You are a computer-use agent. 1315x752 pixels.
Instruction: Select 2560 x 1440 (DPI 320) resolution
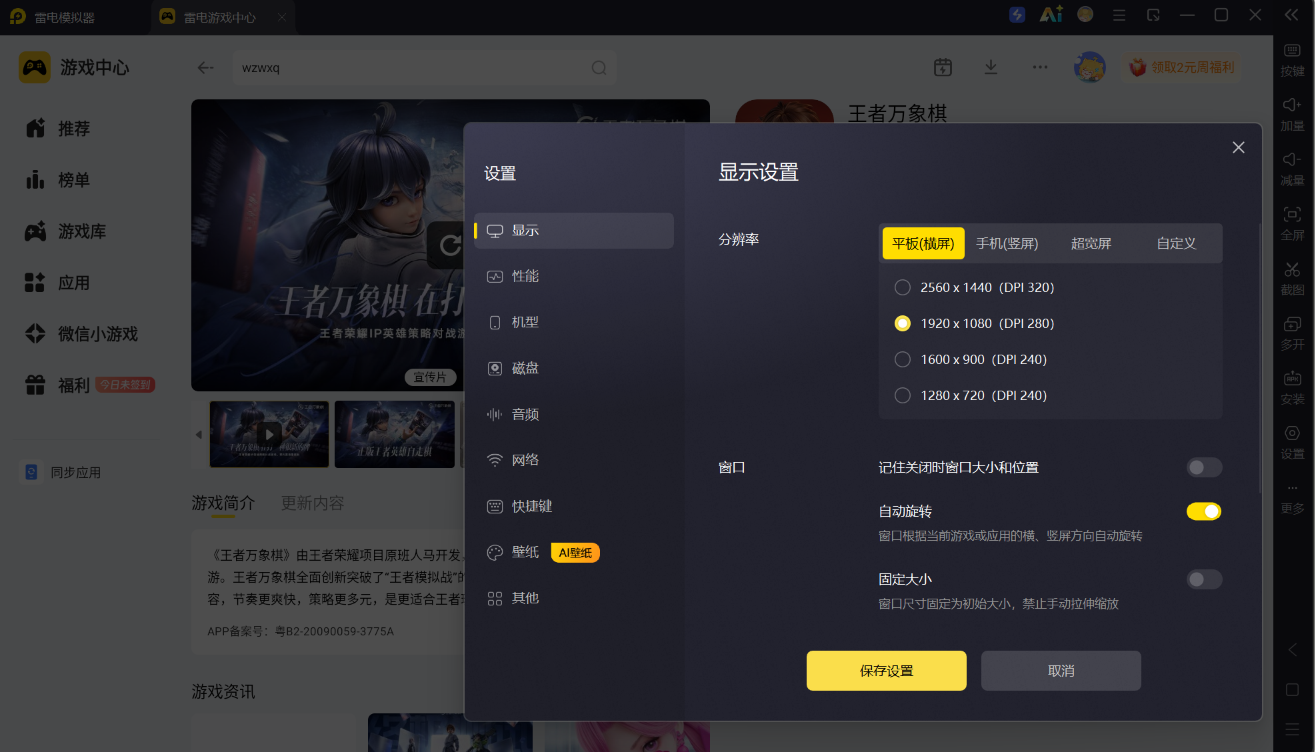[x=975, y=287]
